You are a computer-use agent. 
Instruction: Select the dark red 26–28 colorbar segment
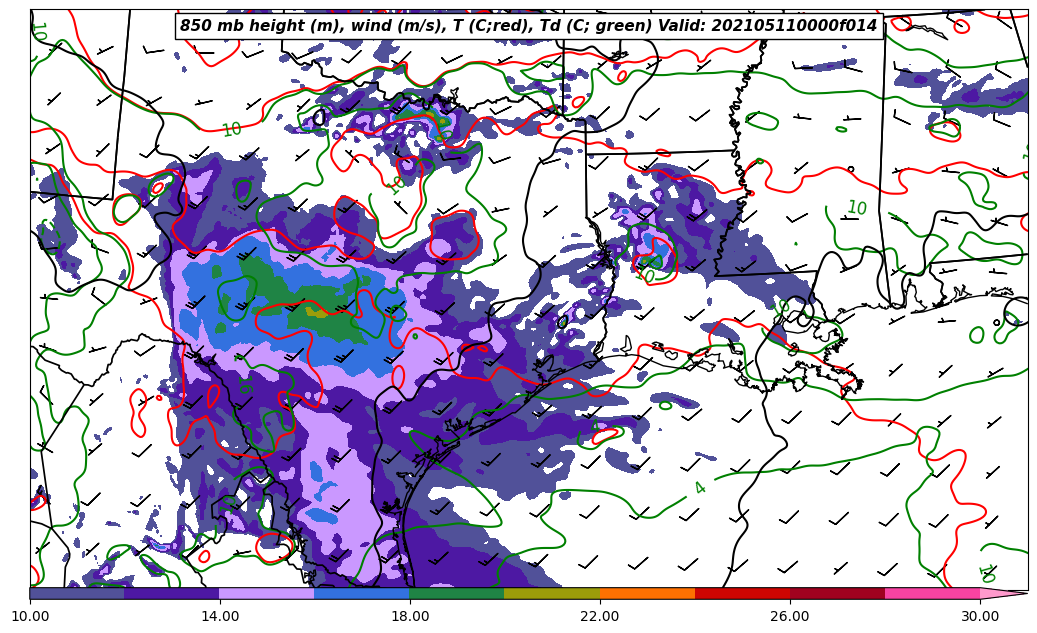pos(837,593)
